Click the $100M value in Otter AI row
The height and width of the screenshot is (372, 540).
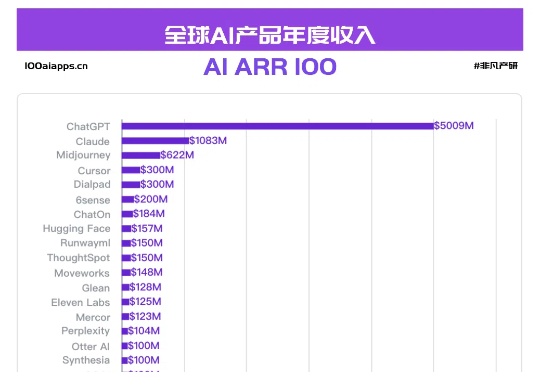click(144, 345)
